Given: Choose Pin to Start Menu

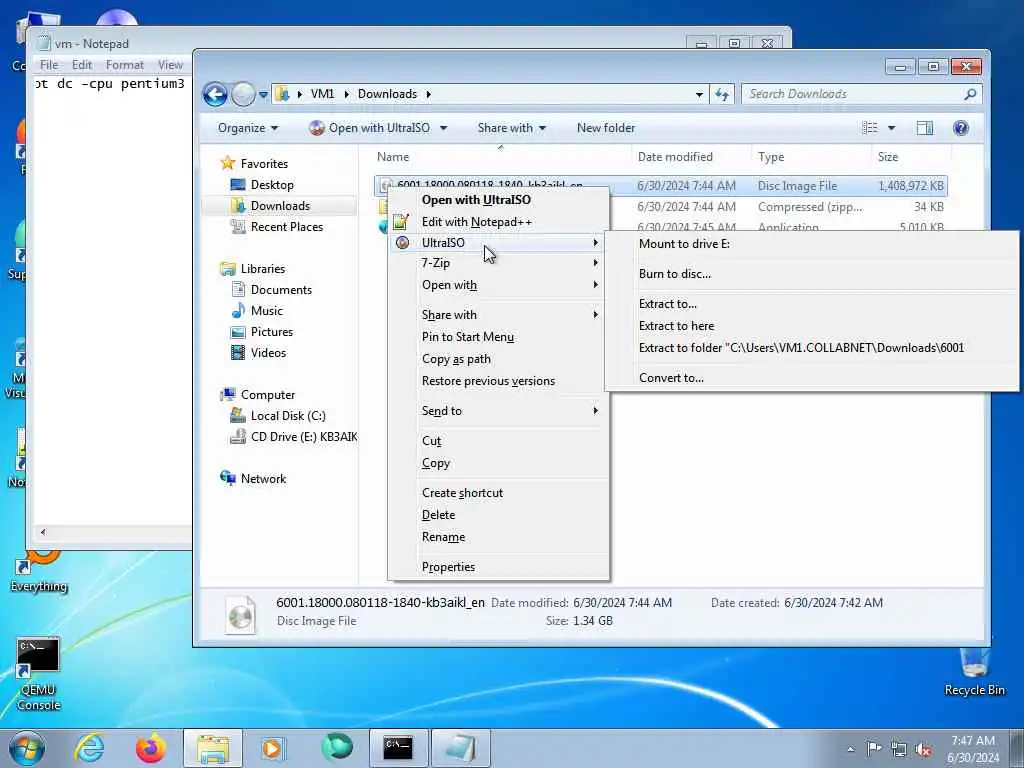Looking at the screenshot, I should pos(498,337).
